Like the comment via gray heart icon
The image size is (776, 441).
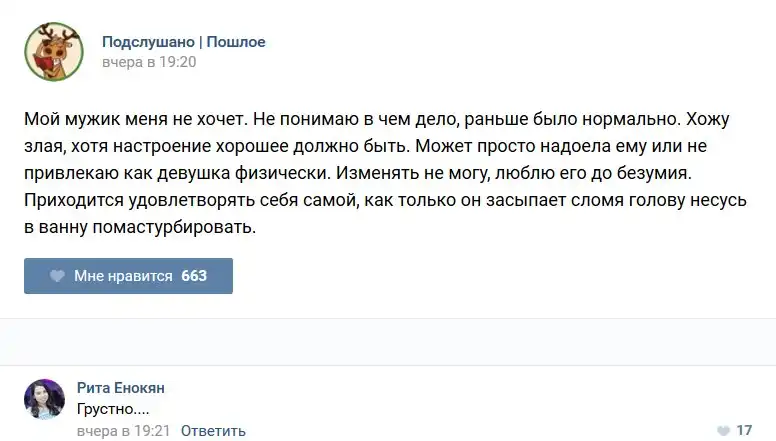723,431
